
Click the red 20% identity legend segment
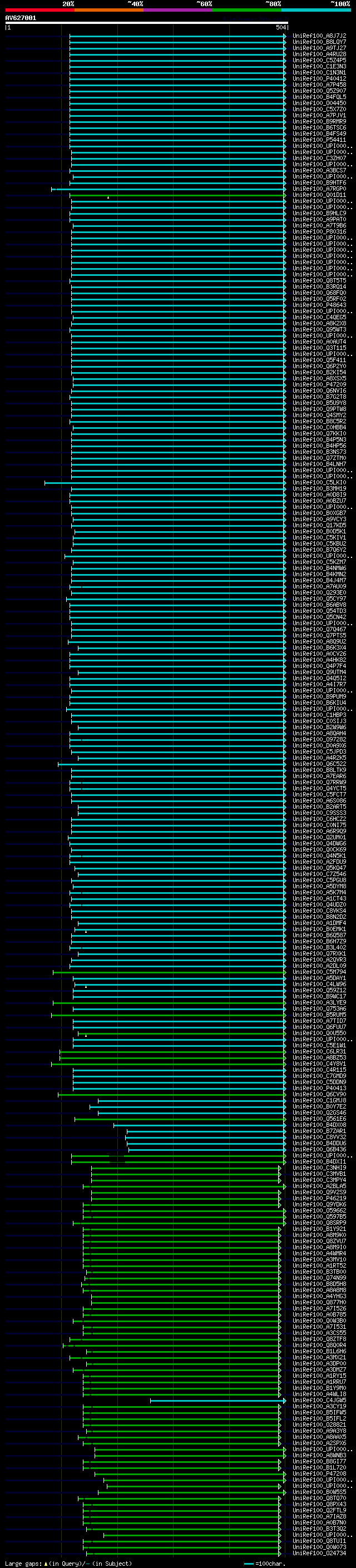(x=39, y=10)
